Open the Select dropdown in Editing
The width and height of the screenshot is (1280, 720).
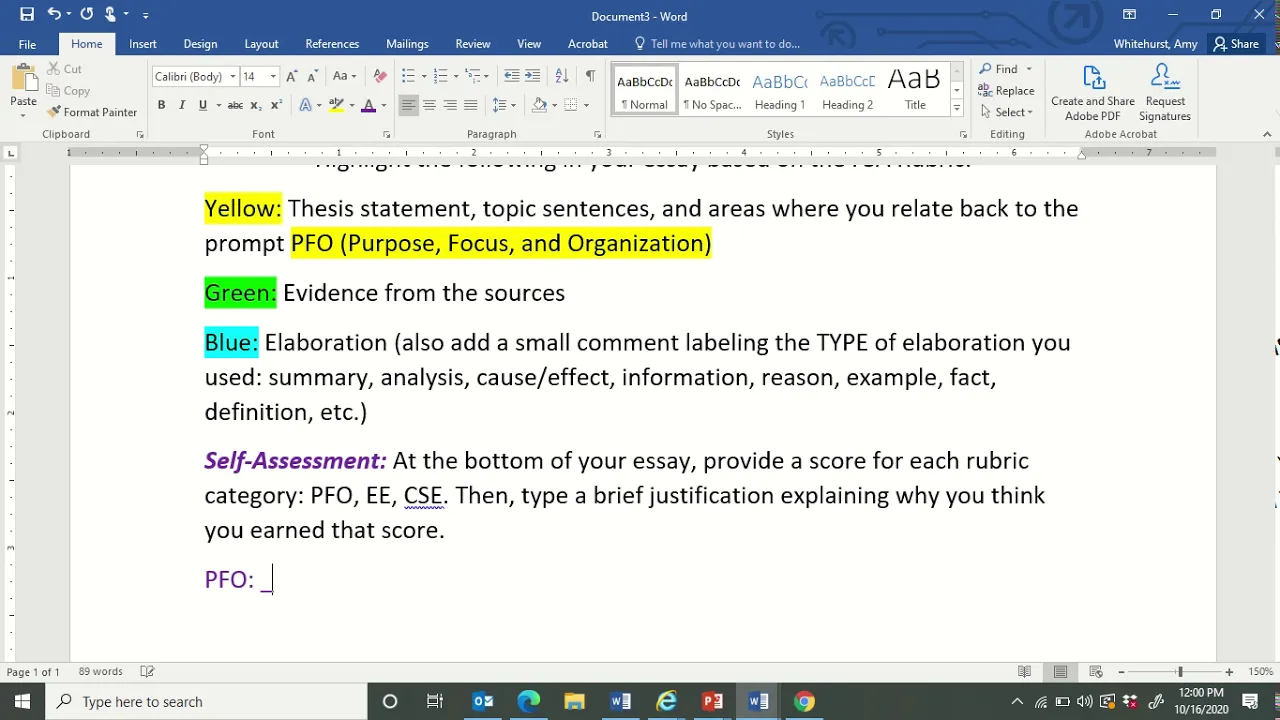(1007, 112)
